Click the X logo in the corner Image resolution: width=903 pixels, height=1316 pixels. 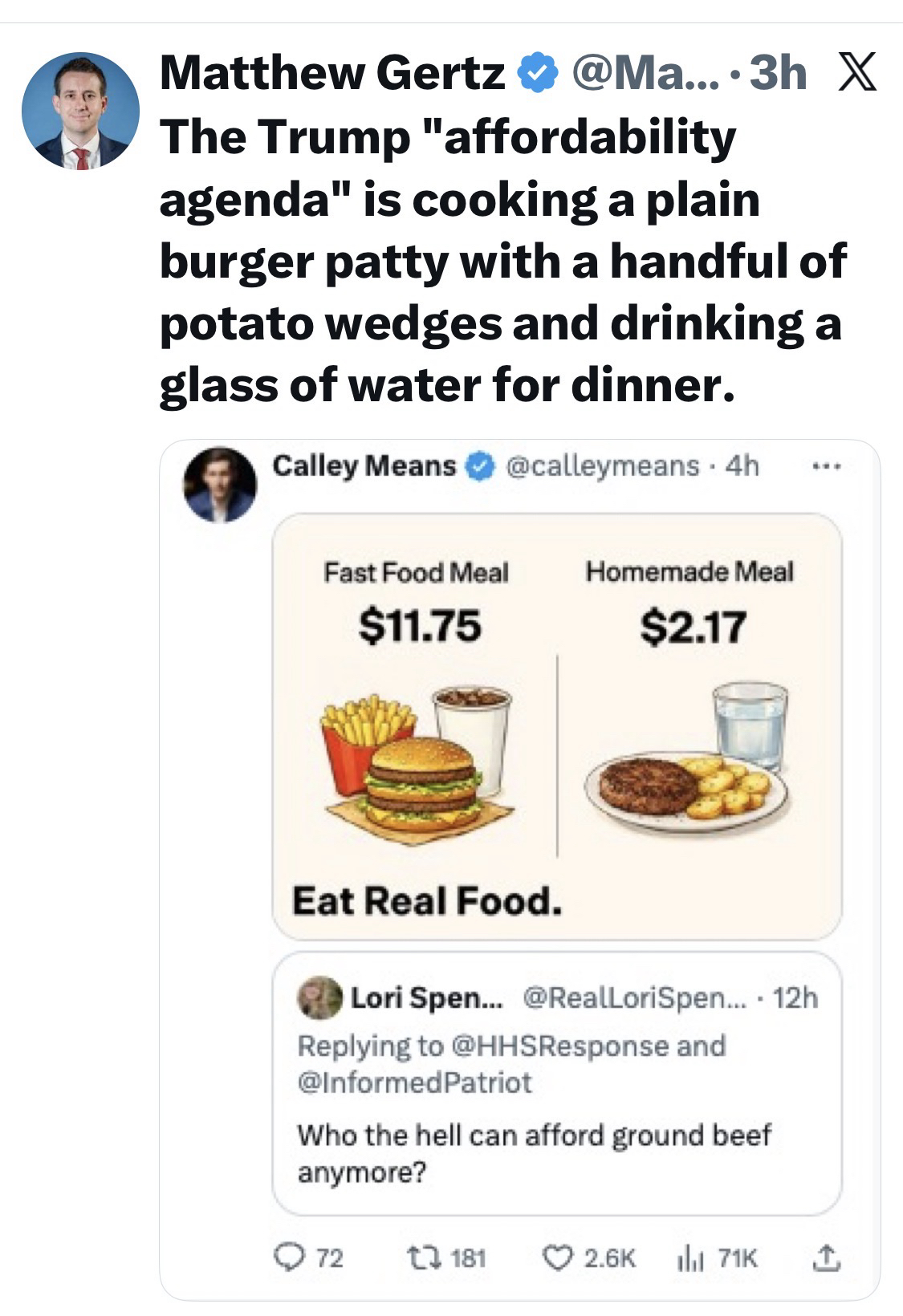pyautogui.click(x=856, y=73)
